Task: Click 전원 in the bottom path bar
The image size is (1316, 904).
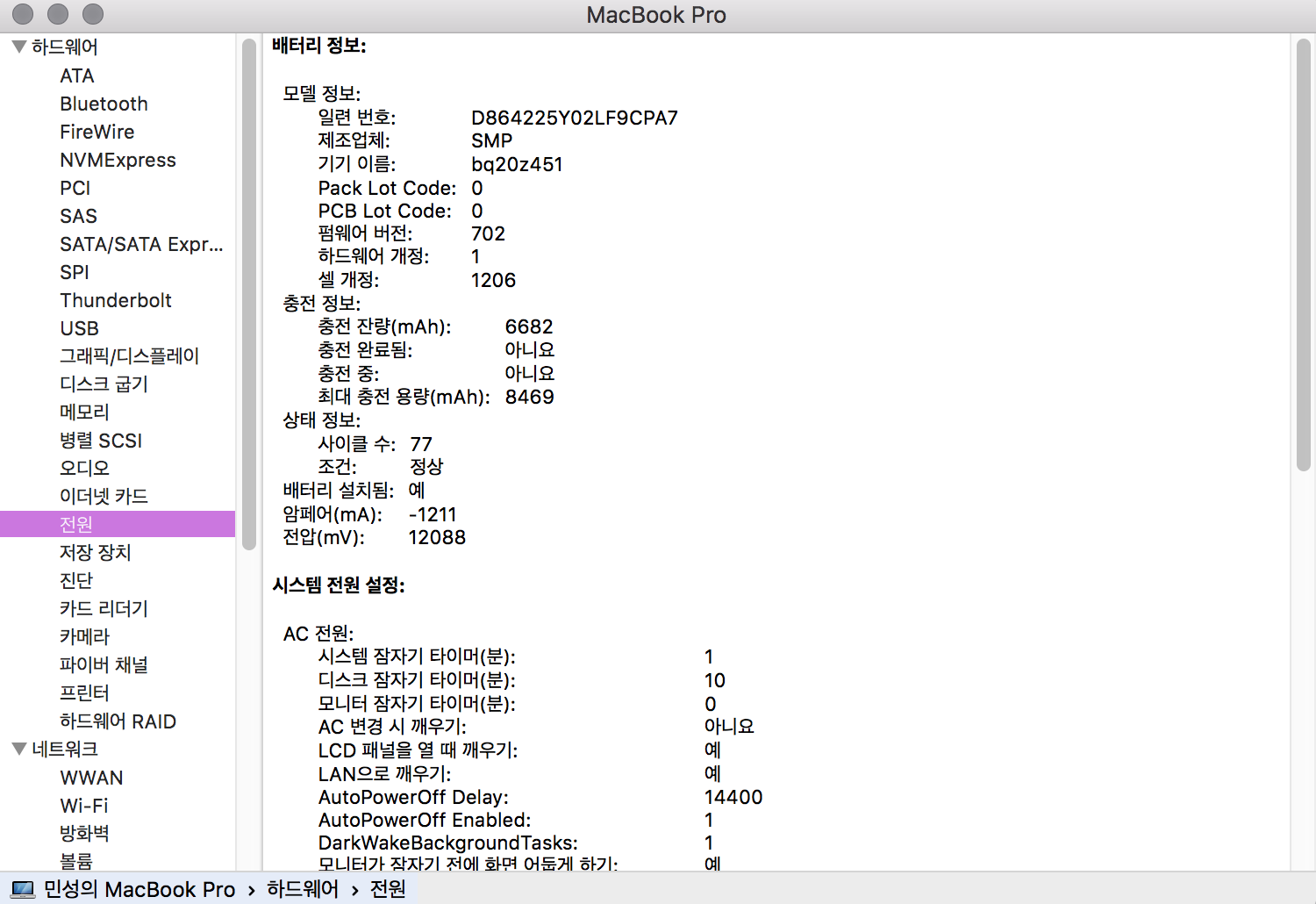Action: point(388,890)
